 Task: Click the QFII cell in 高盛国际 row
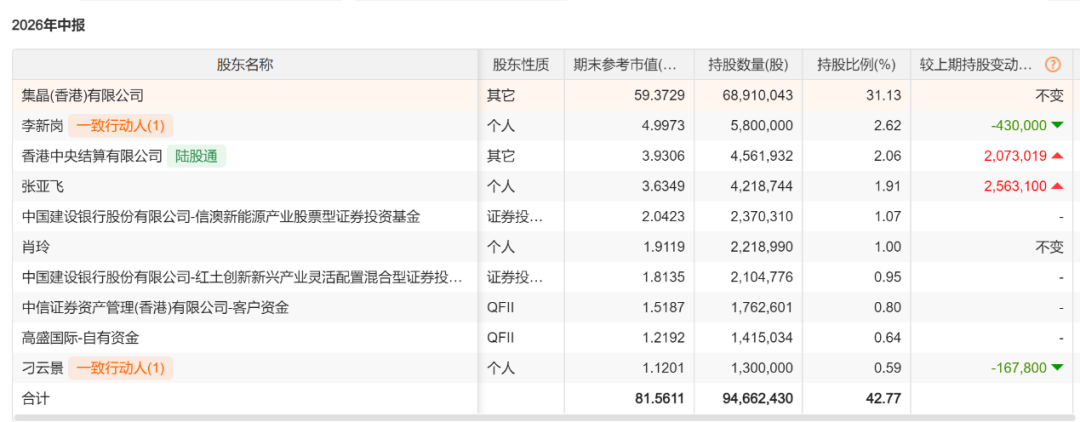501,338
